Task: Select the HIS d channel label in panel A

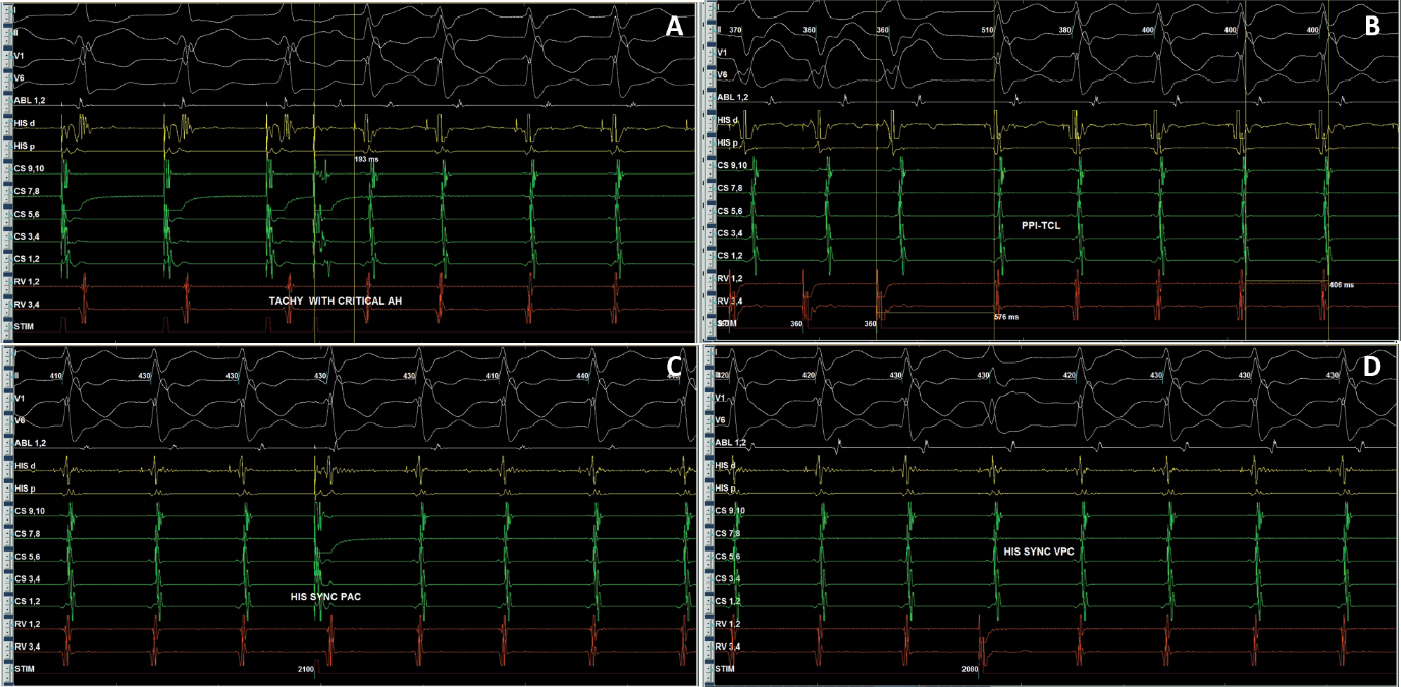Action: [27, 122]
